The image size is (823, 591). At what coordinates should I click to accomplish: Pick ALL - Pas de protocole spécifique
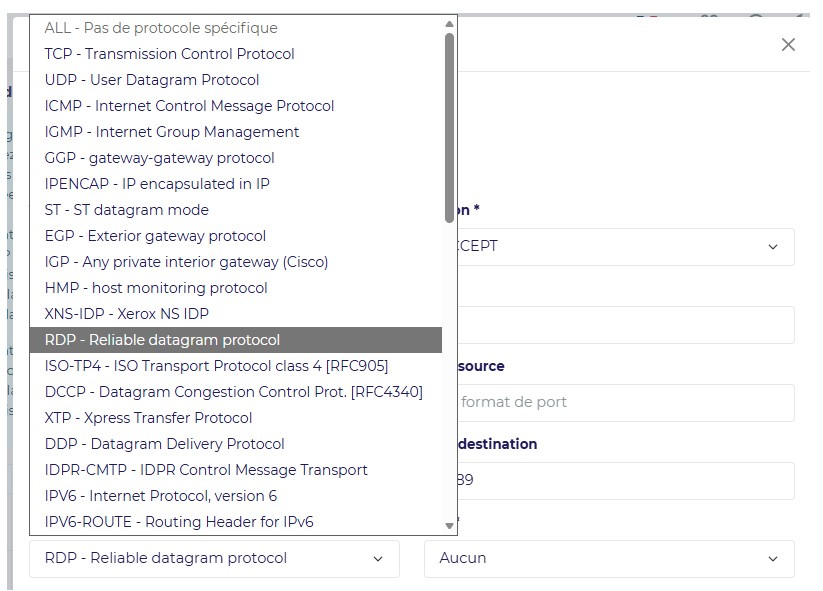tap(236, 28)
